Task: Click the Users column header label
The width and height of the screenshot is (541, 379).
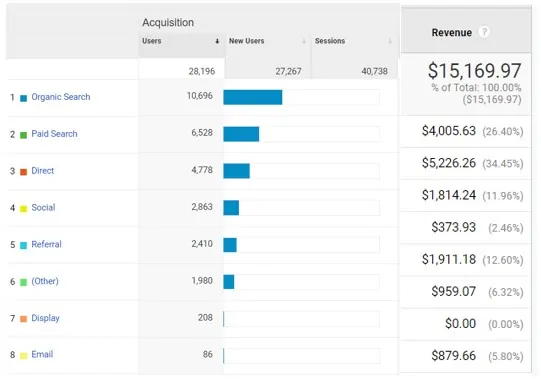Action: [151, 41]
